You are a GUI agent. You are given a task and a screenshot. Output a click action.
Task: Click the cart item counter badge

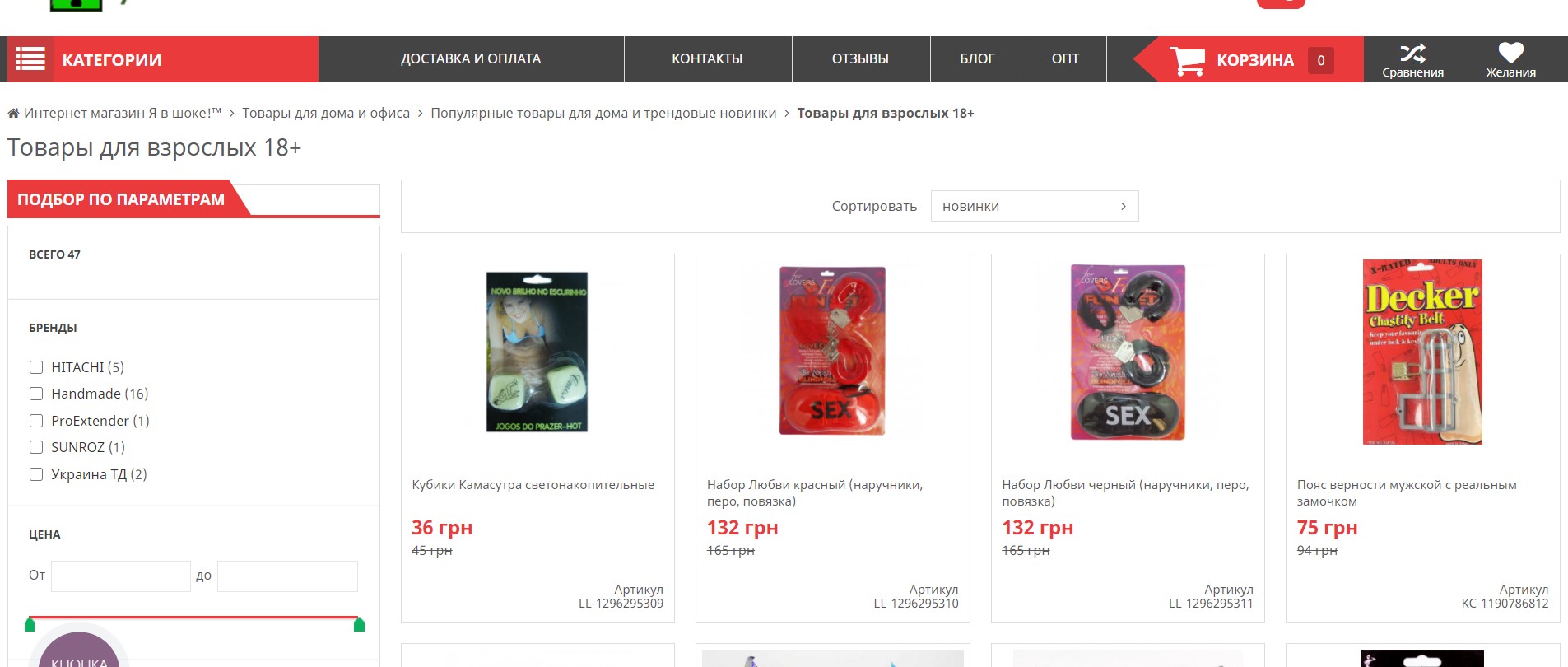point(1321,60)
